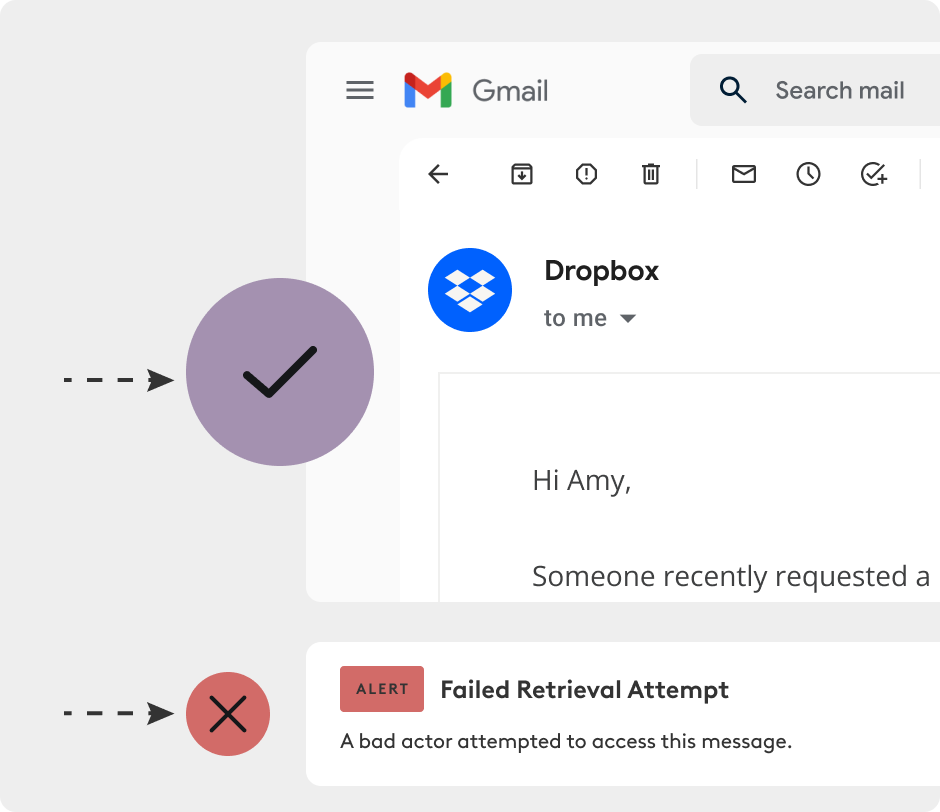Click 'A bad actor attempted' message text
The image size is (940, 812).
point(566,742)
